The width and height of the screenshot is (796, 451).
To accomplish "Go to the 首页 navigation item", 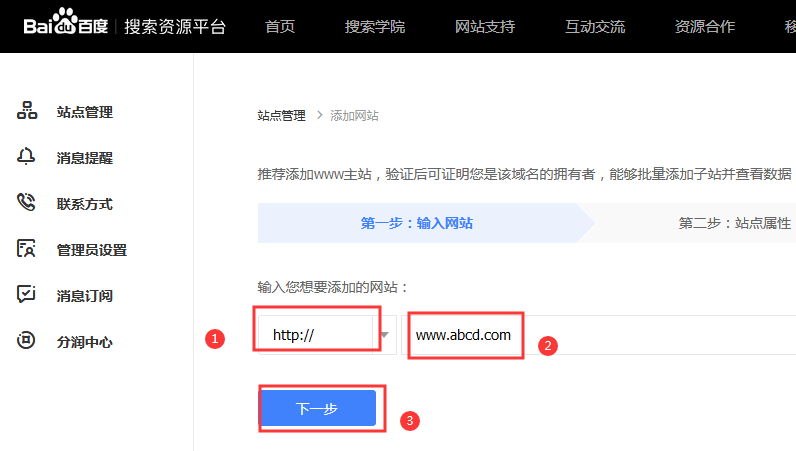I will 280,26.
